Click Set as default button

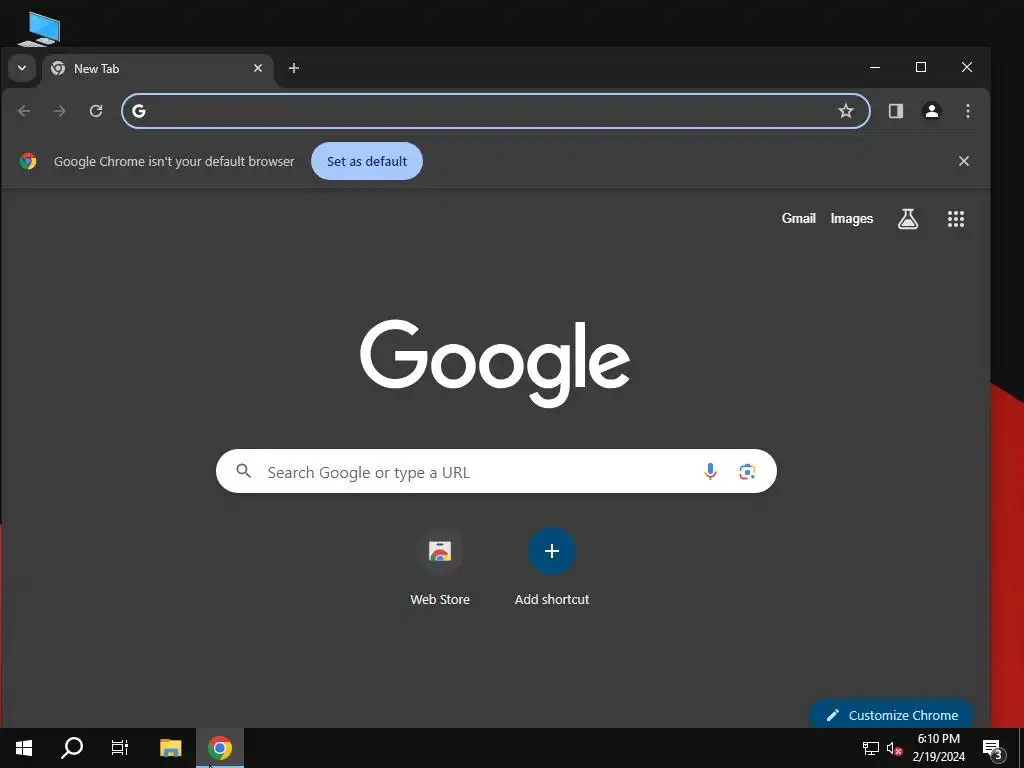[367, 161]
